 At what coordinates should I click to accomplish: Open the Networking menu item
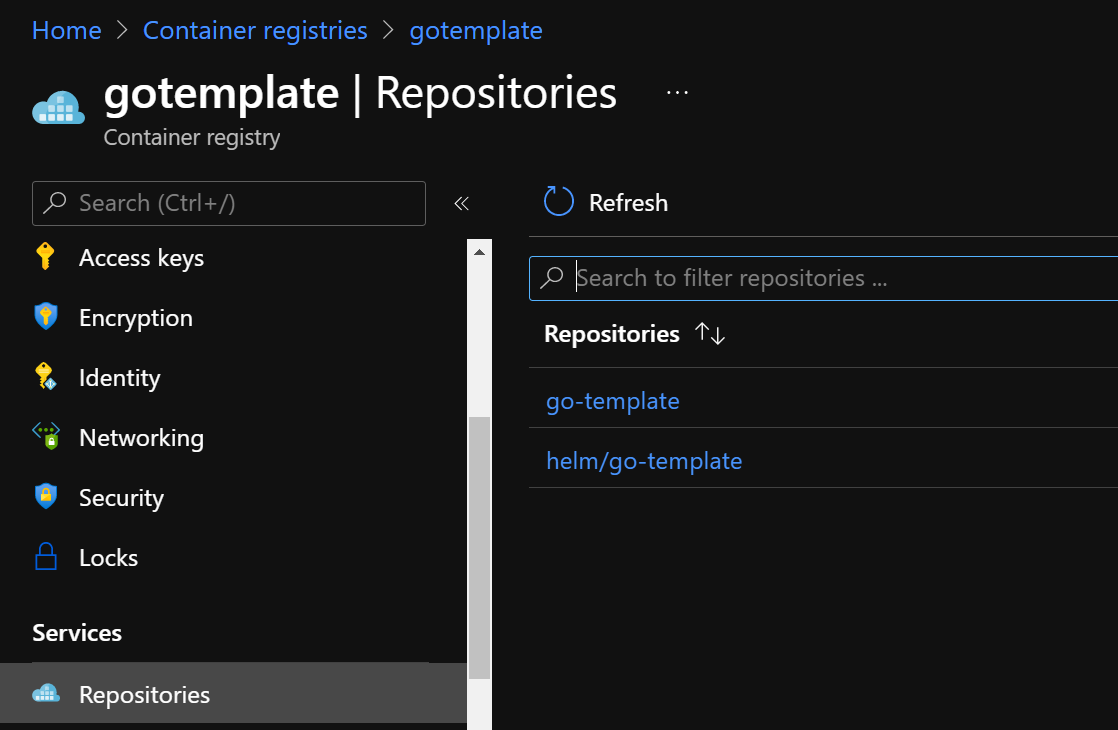[x=141, y=437]
